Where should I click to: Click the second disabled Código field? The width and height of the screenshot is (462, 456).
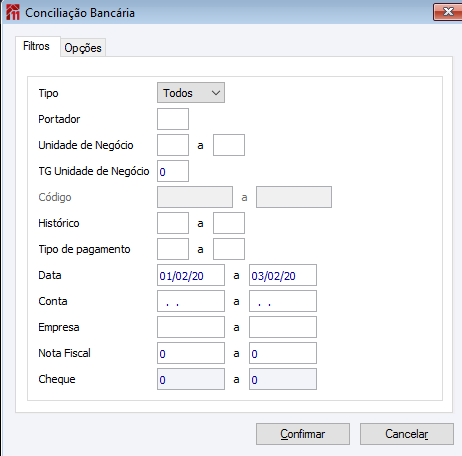294,197
